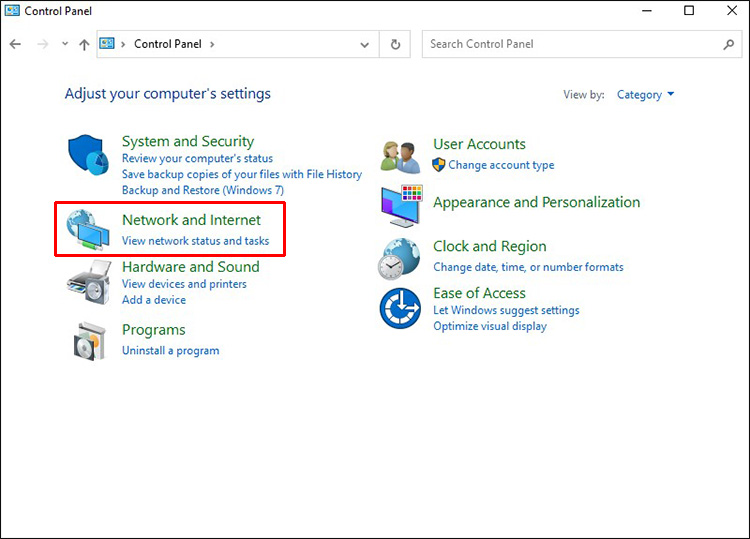Click the User Accounts people icon
The width and height of the screenshot is (750, 539).
coord(402,154)
